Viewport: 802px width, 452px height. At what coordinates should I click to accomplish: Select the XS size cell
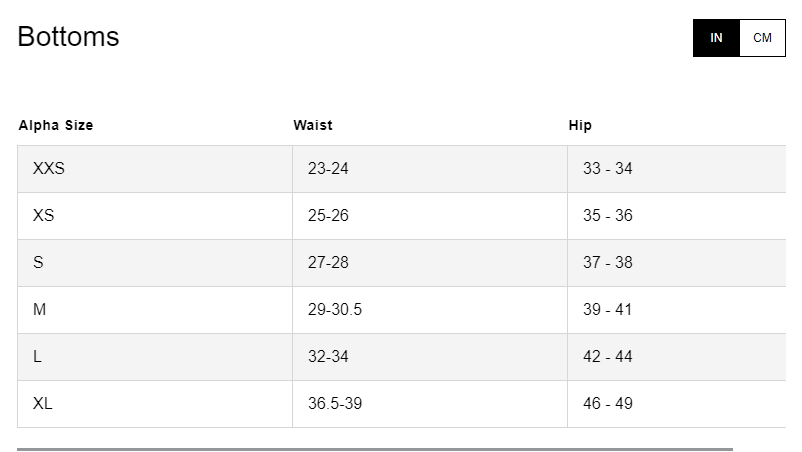coord(44,216)
